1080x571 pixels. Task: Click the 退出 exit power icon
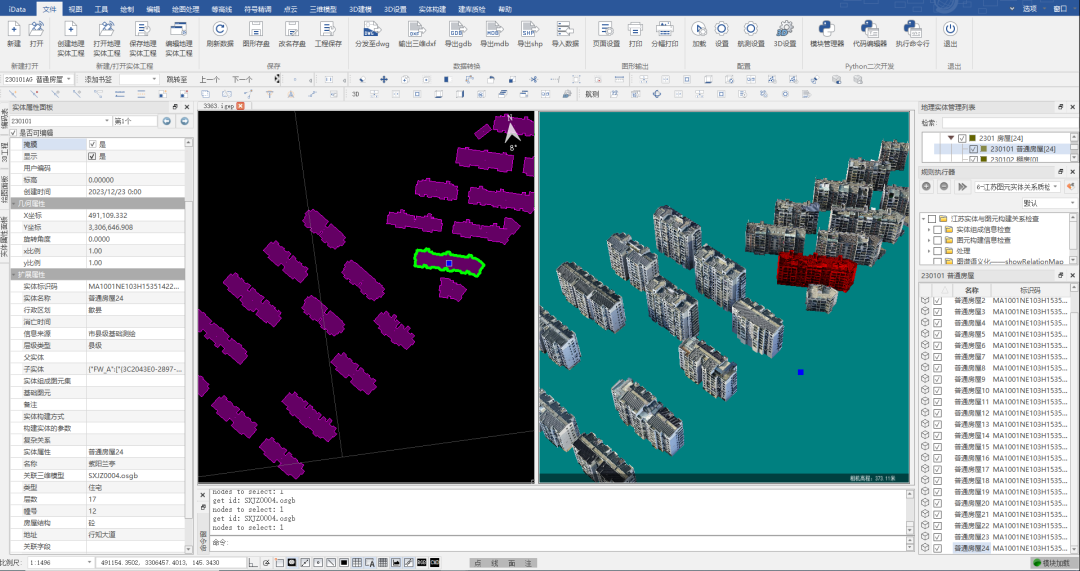point(950,29)
